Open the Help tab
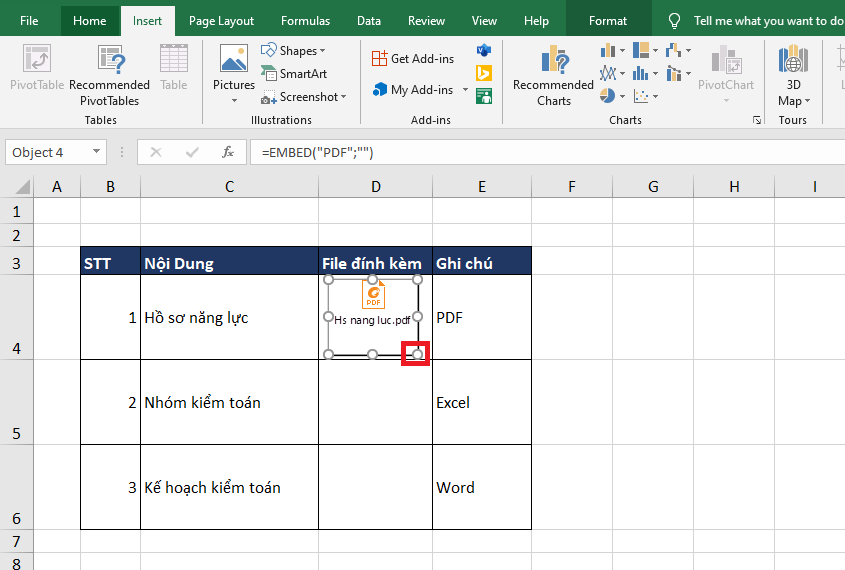 [x=536, y=21]
